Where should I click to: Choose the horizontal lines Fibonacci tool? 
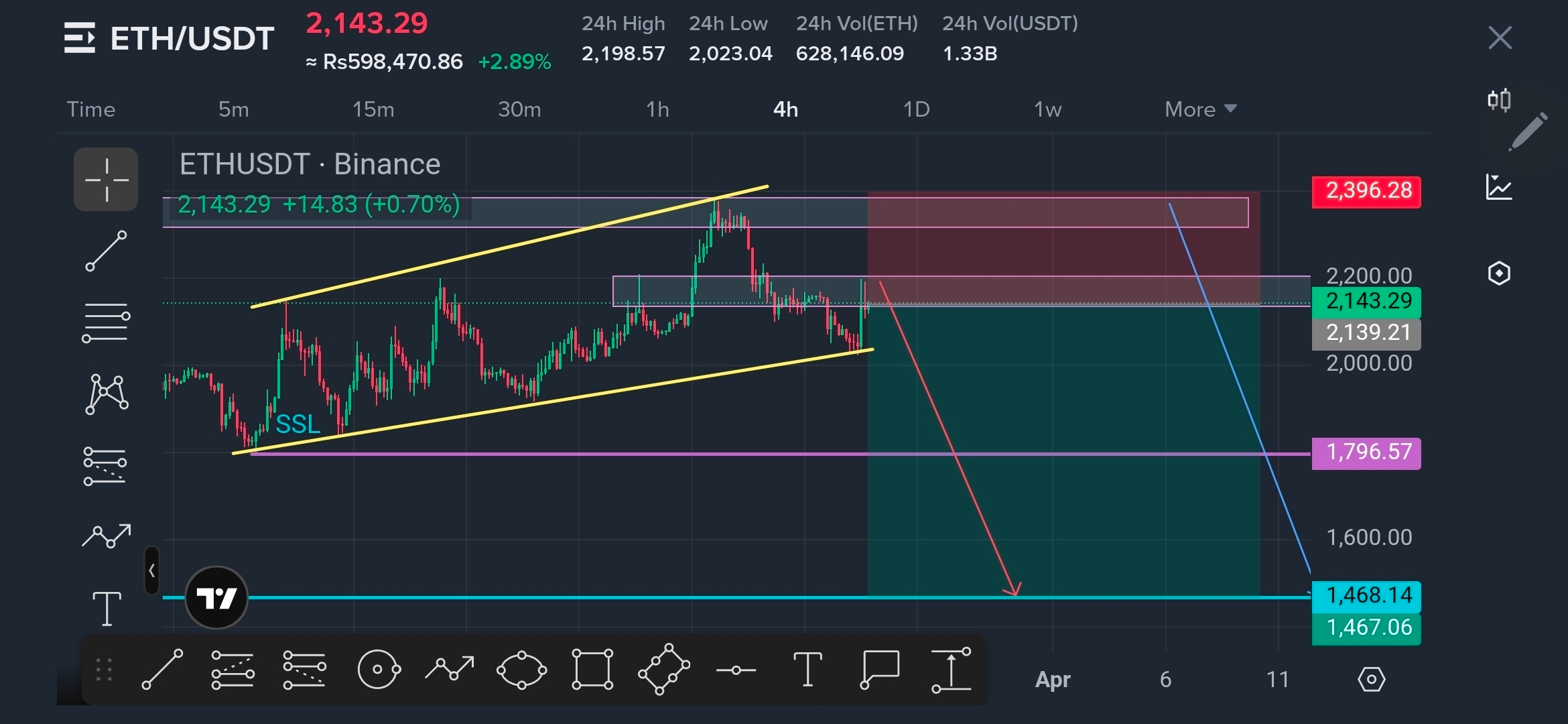pyautogui.click(x=106, y=322)
